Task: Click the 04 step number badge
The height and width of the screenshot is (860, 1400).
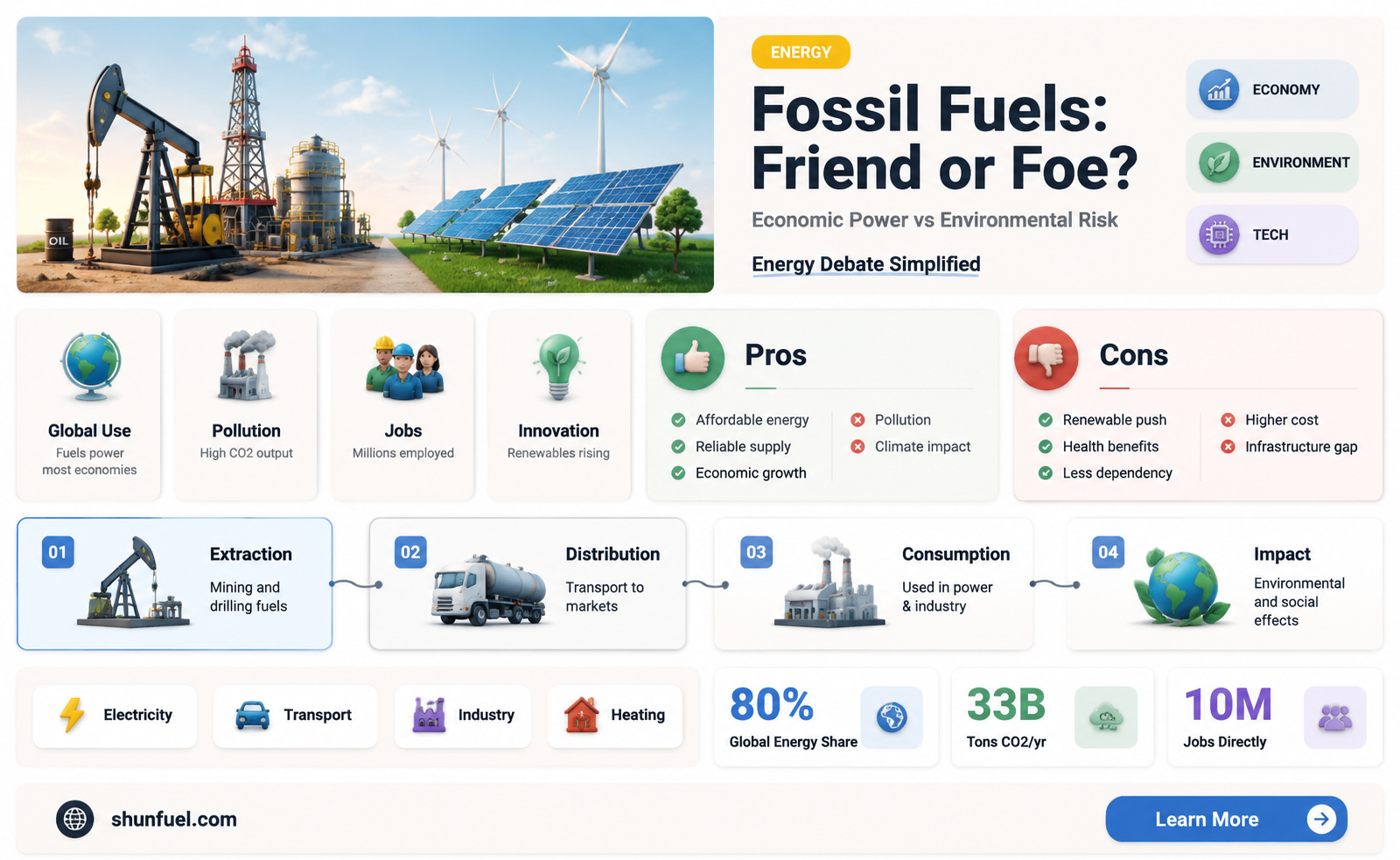Action: click(1108, 552)
